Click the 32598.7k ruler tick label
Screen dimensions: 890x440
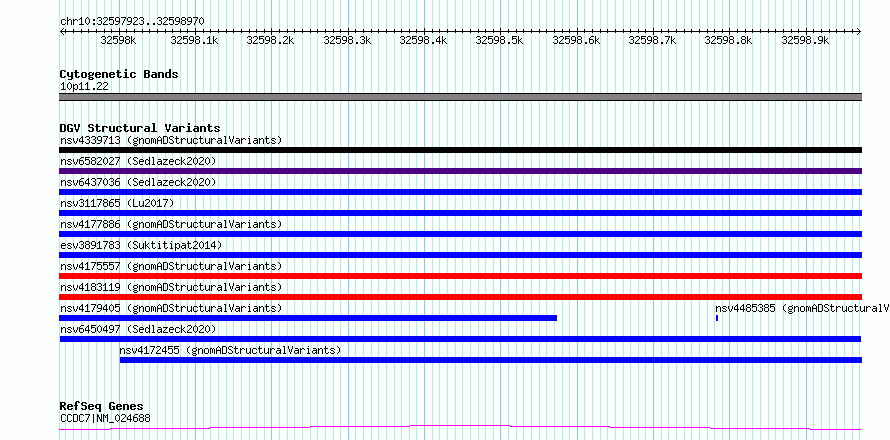653,40
